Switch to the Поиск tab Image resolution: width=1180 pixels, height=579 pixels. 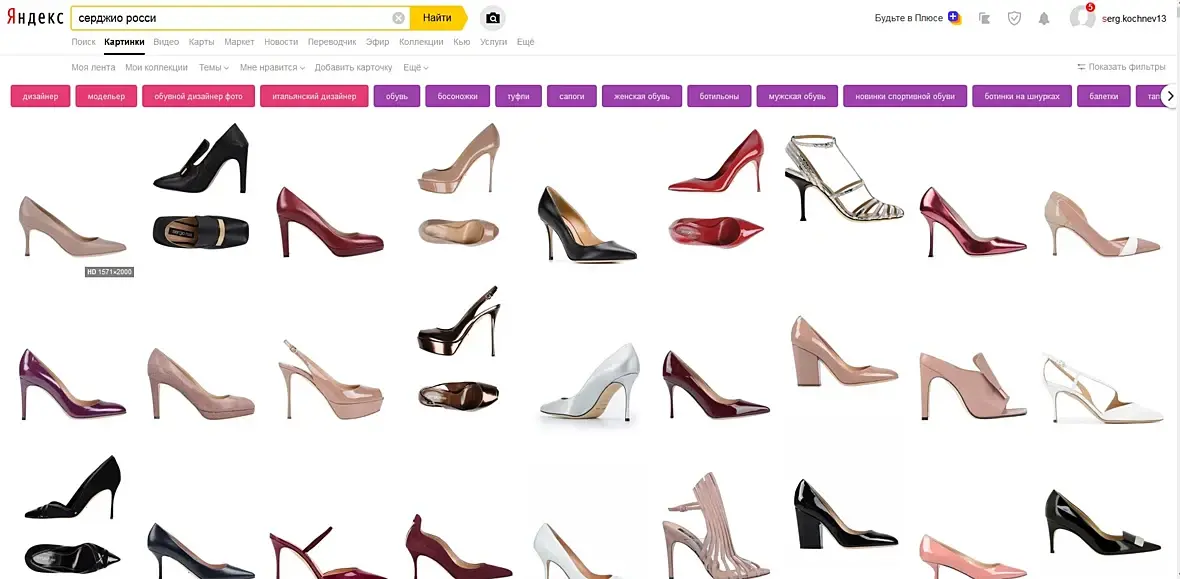coord(84,42)
